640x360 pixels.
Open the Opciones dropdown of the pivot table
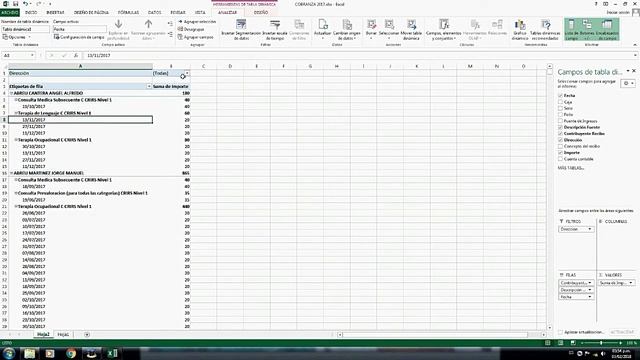tap(17, 37)
